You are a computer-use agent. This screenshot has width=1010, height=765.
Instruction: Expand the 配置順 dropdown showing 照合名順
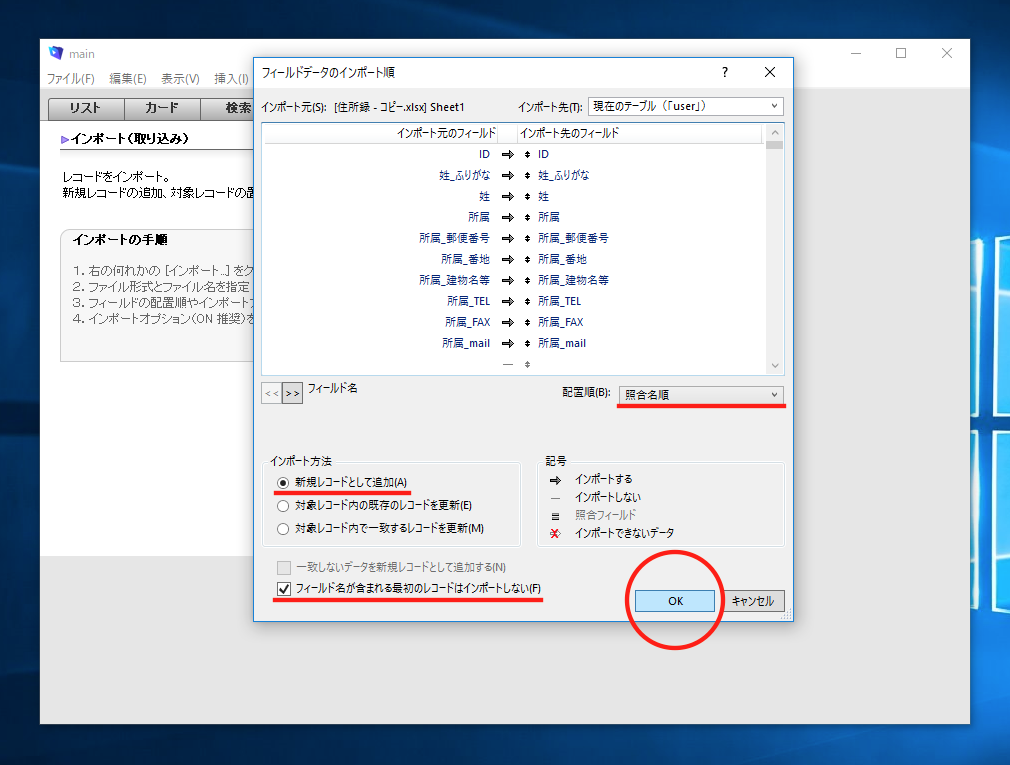pyautogui.click(x=701, y=395)
